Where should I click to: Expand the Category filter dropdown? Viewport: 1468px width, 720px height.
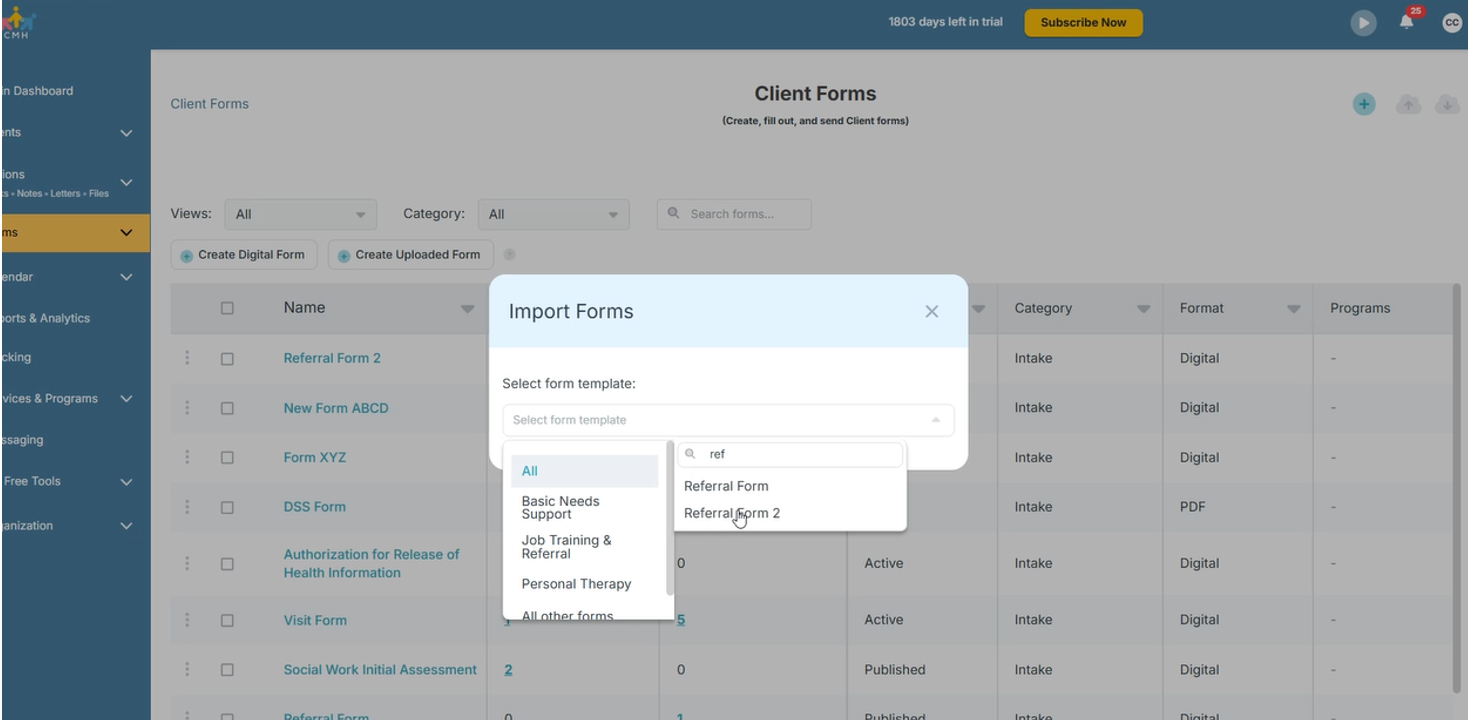pos(554,214)
